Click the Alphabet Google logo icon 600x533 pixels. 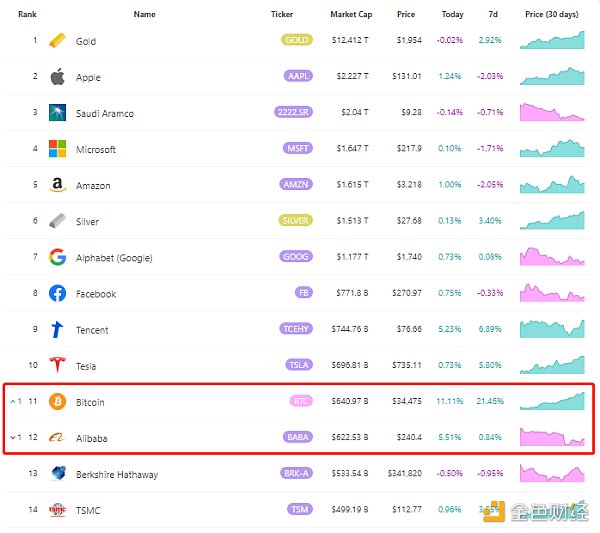(58, 257)
